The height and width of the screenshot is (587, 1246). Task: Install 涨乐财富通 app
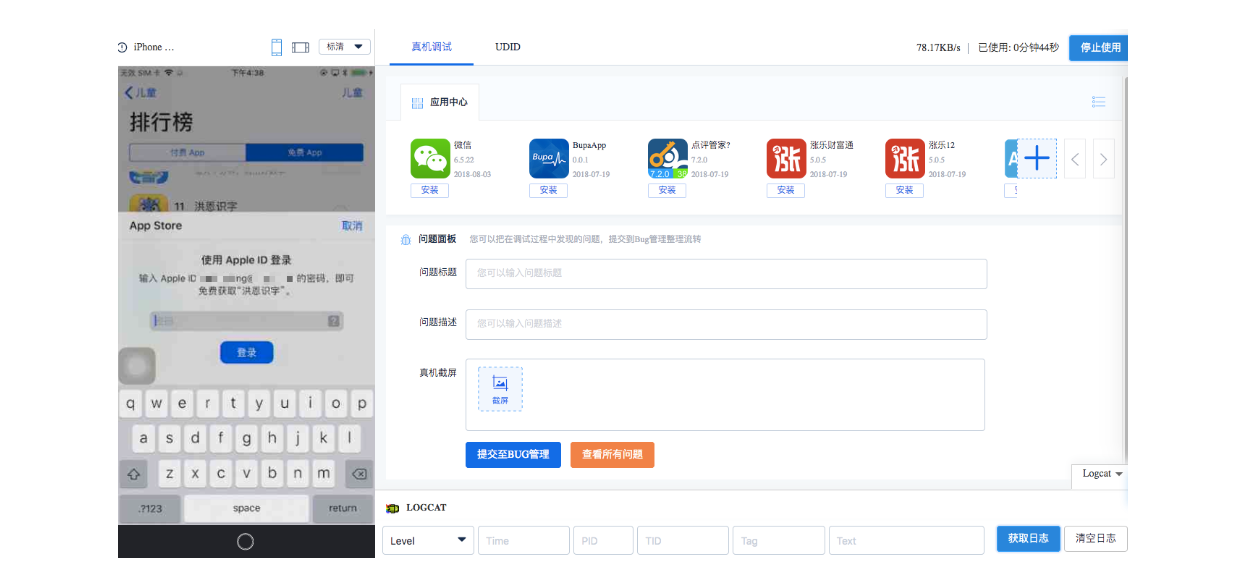[x=786, y=190]
